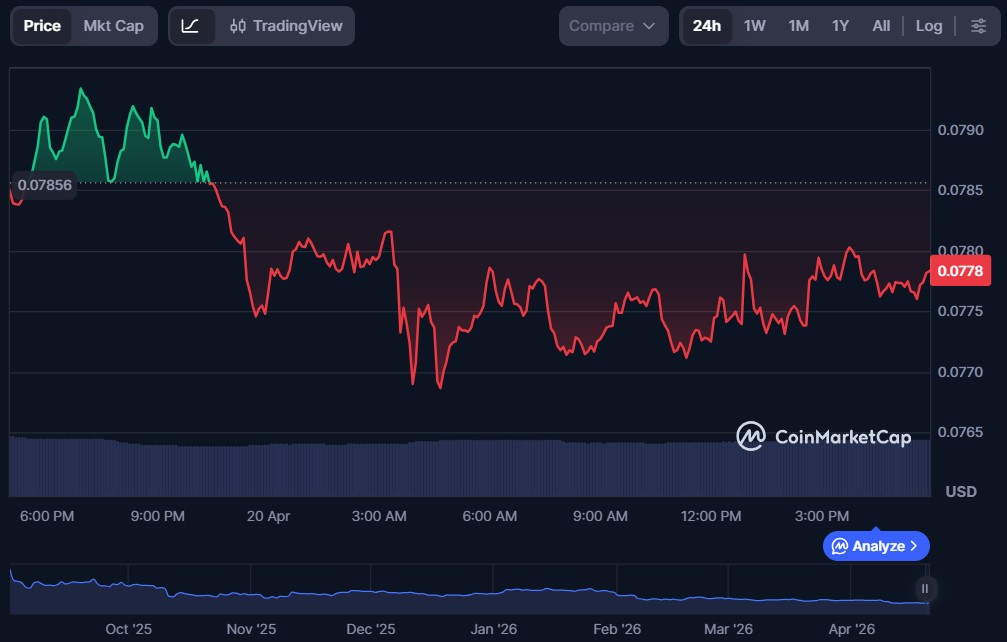Toggle Log scale
The width and height of the screenshot is (1007, 642).
[x=929, y=26]
